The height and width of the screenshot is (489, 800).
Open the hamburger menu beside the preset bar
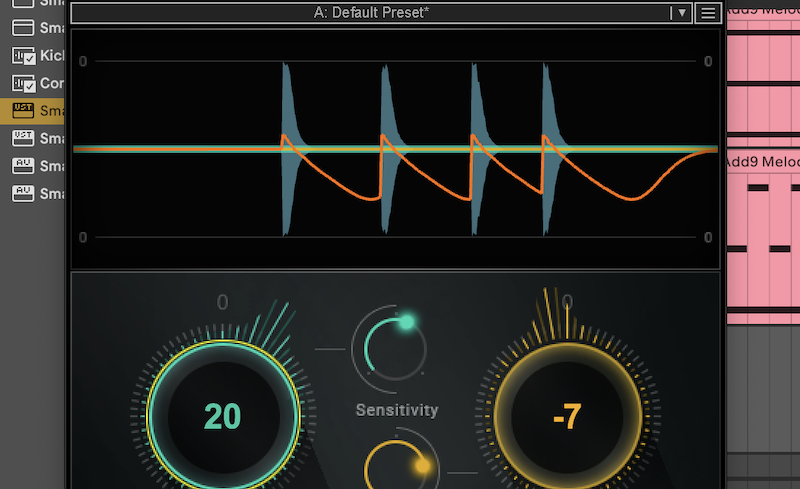coord(707,12)
